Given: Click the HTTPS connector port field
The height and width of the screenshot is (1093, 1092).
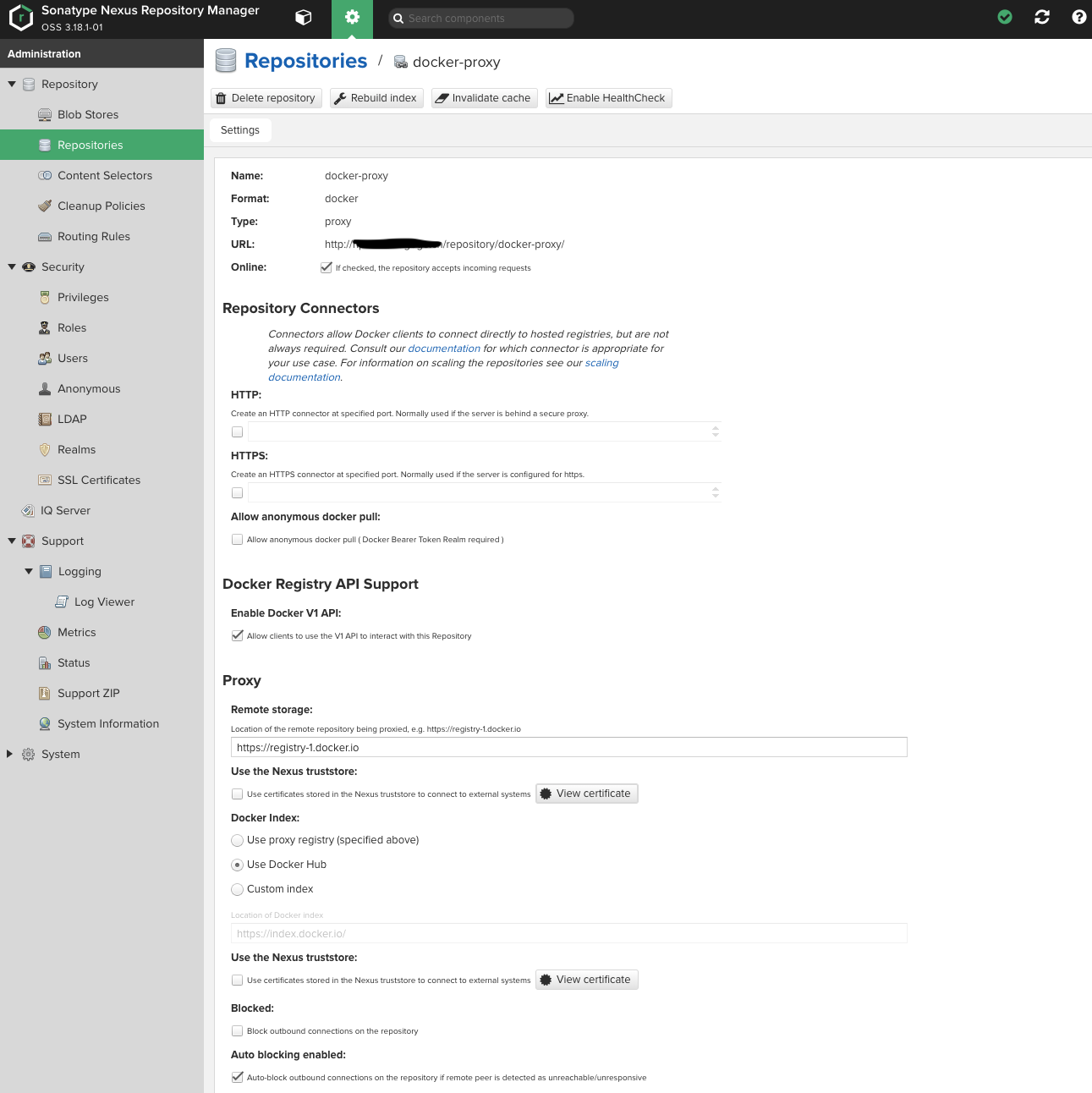Looking at the screenshot, I should coord(479,492).
